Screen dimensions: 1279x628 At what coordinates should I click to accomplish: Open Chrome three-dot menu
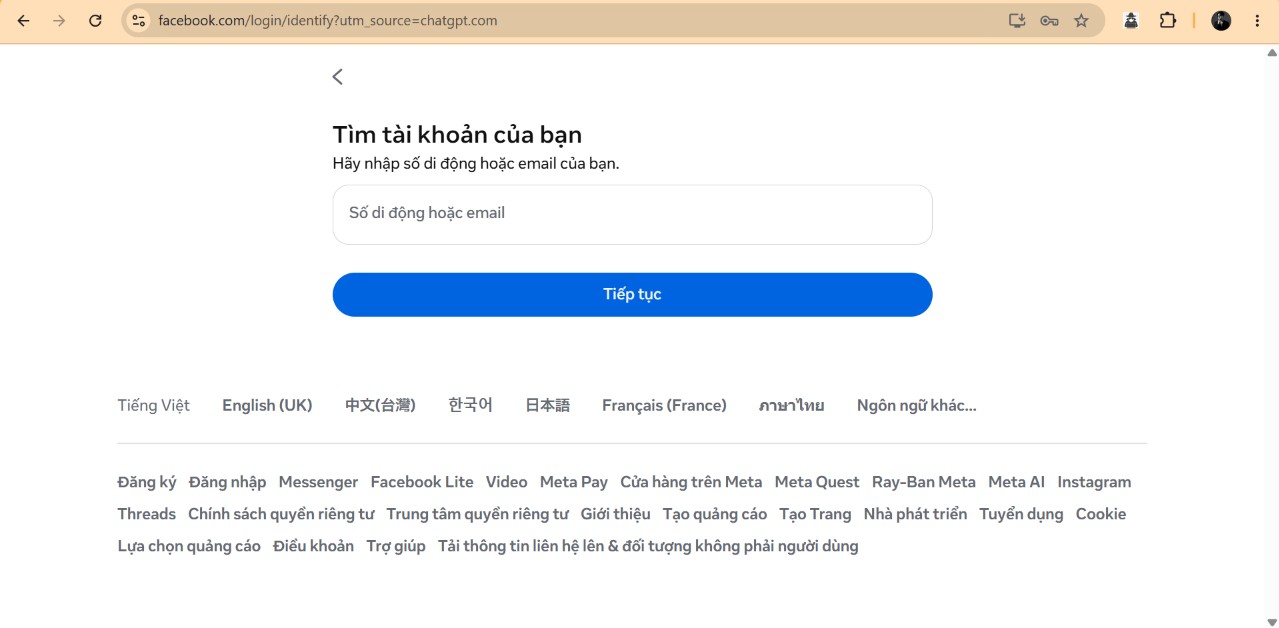tap(1257, 20)
